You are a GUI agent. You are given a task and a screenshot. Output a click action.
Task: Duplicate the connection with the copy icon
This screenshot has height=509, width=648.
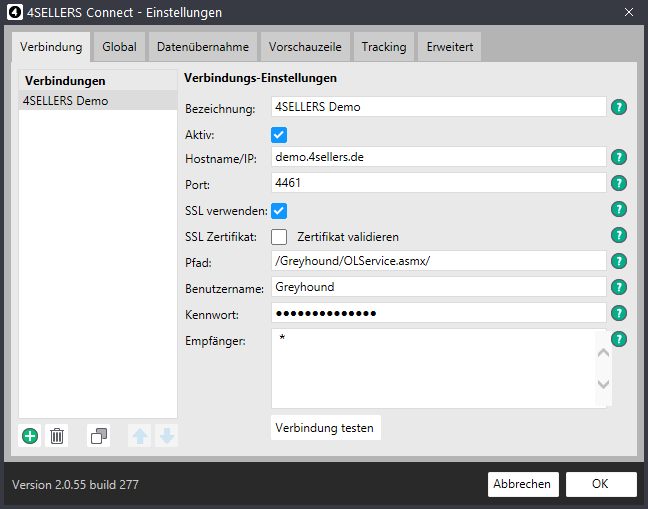coord(99,436)
